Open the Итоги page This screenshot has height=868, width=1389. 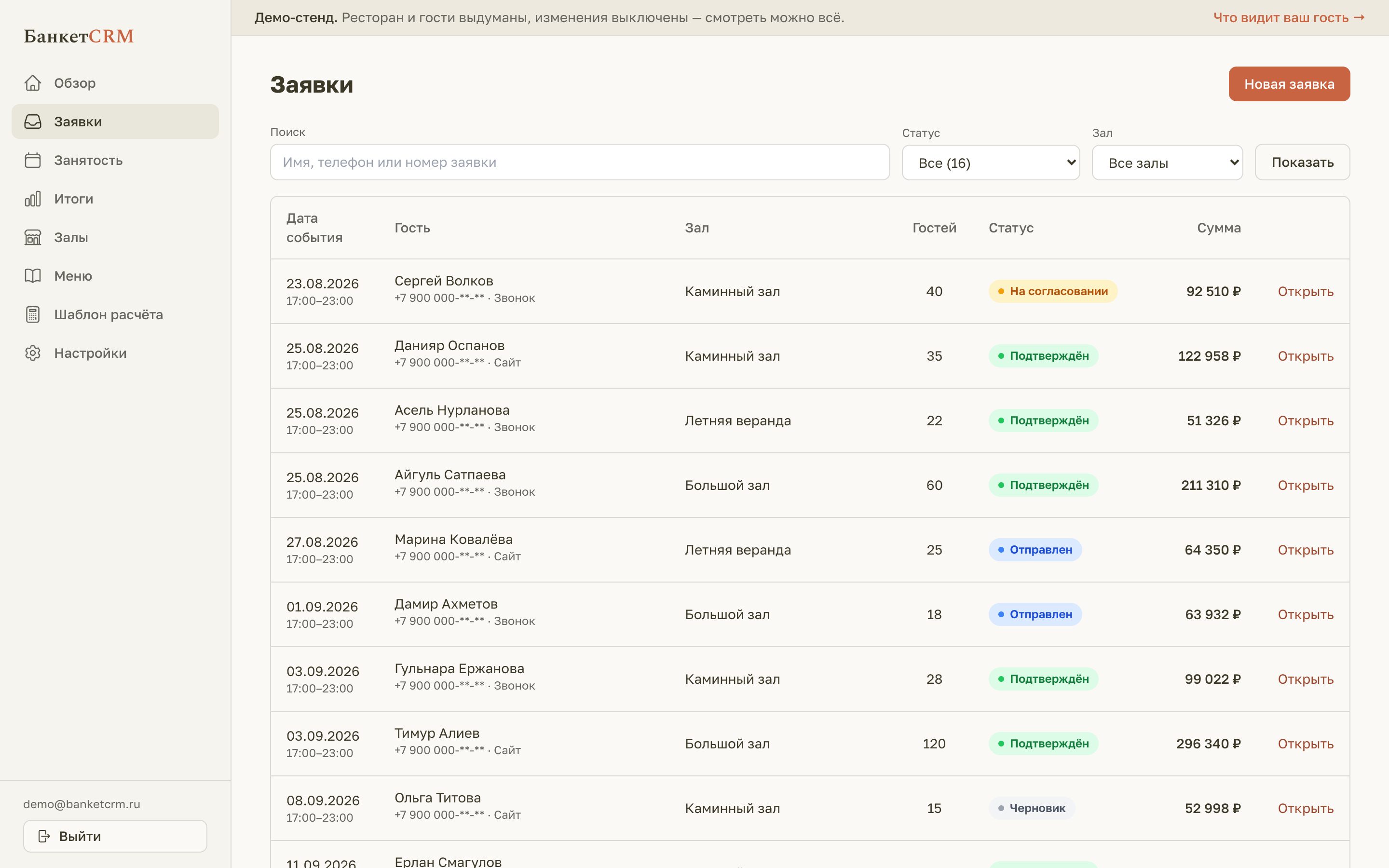tap(115, 199)
